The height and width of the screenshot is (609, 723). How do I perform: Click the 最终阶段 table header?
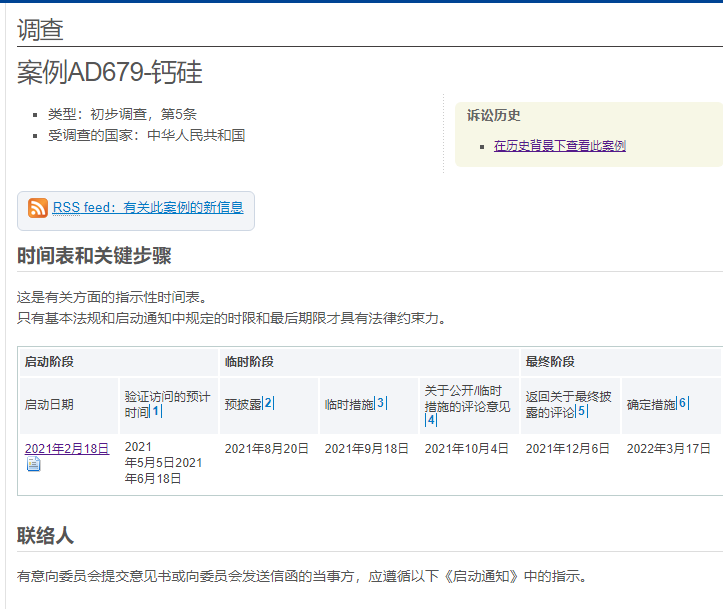click(x=550, y=362)
